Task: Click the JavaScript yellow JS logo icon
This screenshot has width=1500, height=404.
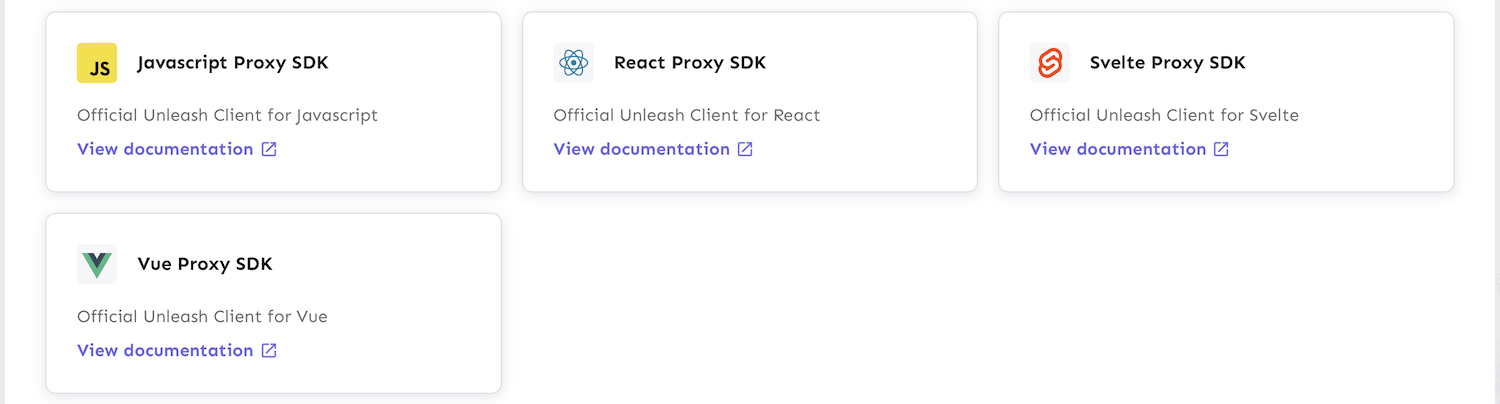Action: click(x=97, y=63)
